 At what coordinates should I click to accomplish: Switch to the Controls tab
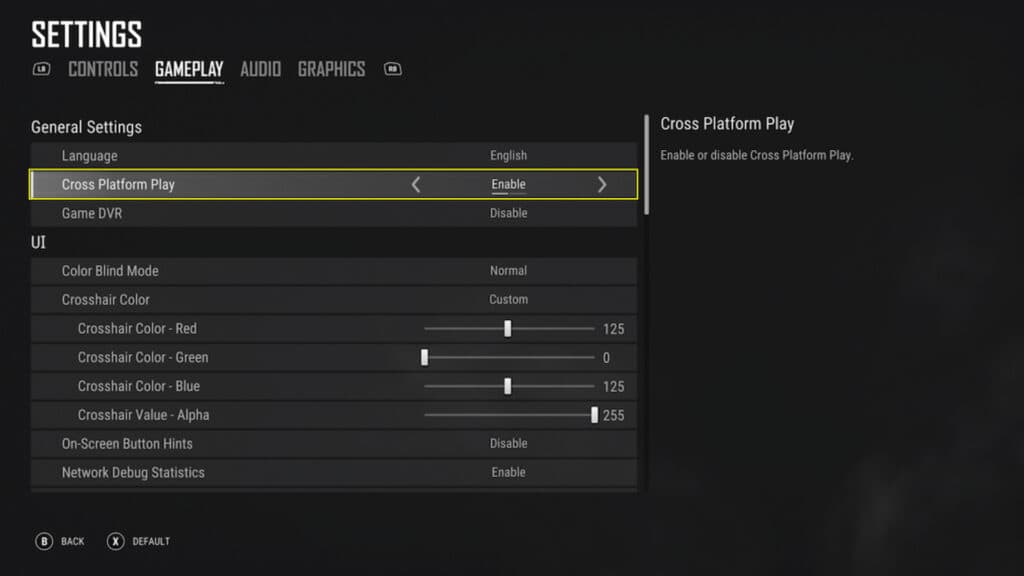click(x=103, y=69)
